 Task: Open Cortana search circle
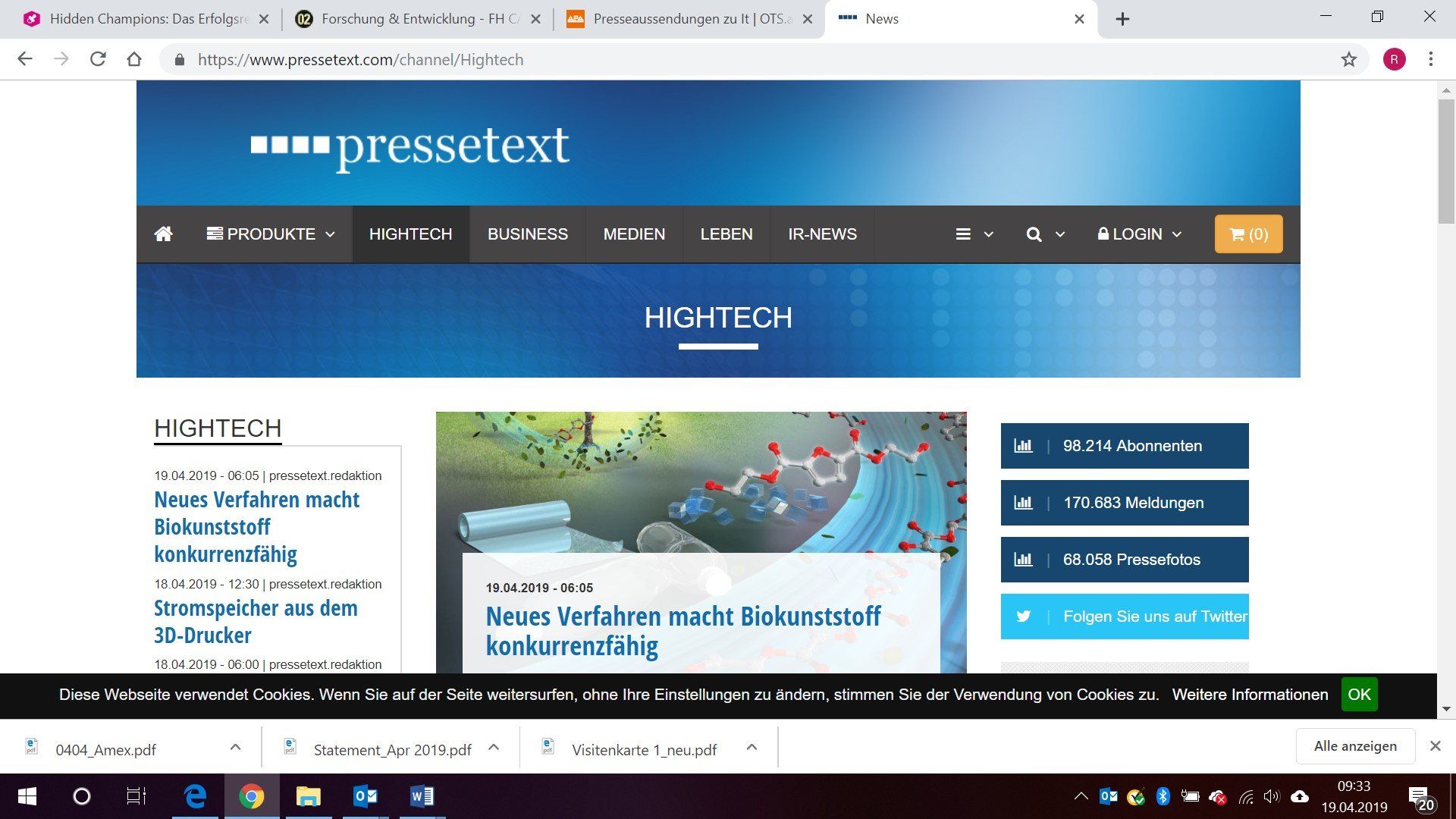pyautogui.click(x=82, y=796)
